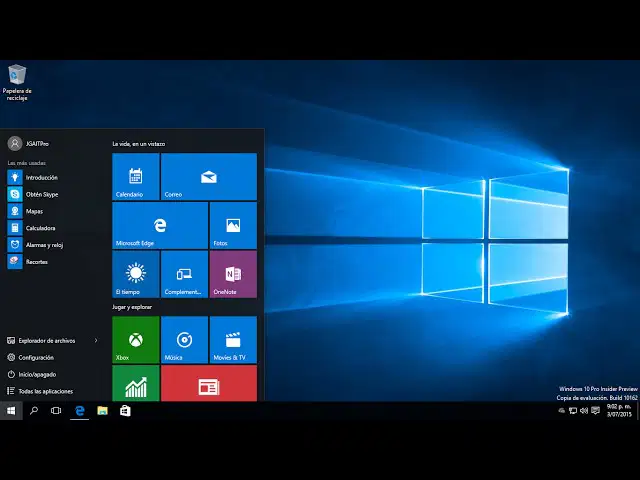Open Configuración settings

[x=31, y=357]
